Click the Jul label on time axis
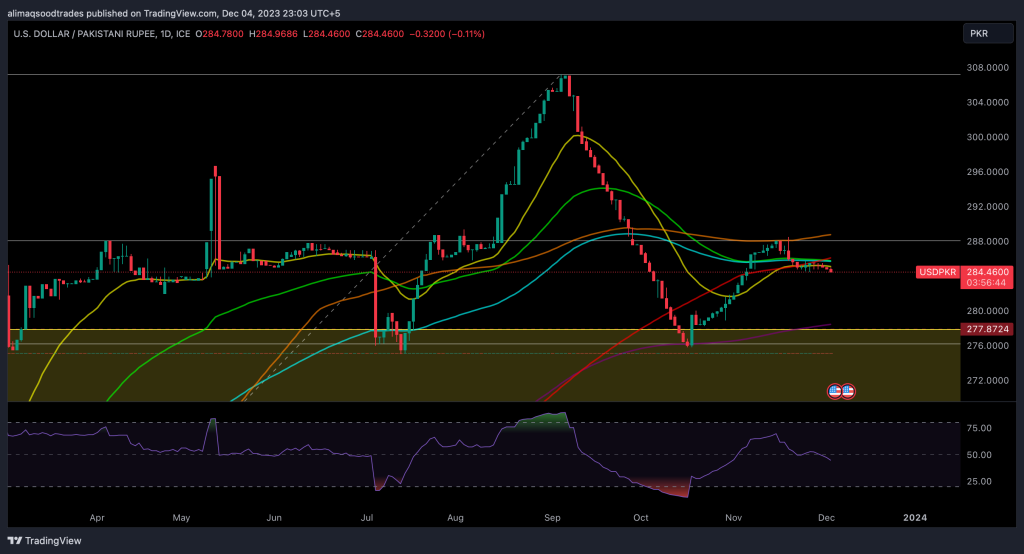The width and height of the screenshot is (1024, 554). (x=367, y=517)
